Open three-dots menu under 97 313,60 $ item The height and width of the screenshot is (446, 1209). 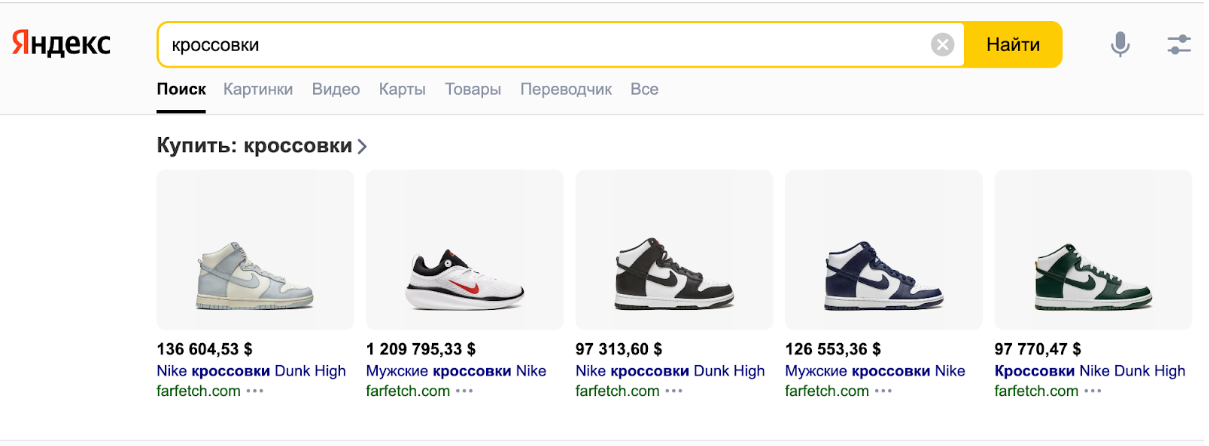click(x=674, y=391)
